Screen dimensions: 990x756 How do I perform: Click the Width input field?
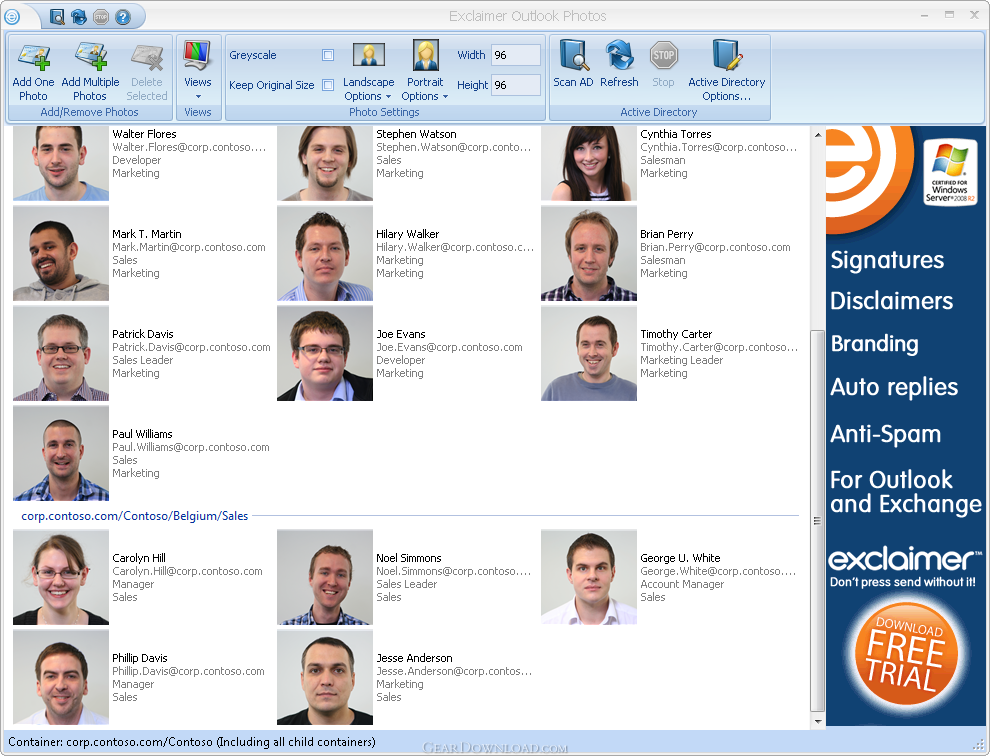(516, 55)
